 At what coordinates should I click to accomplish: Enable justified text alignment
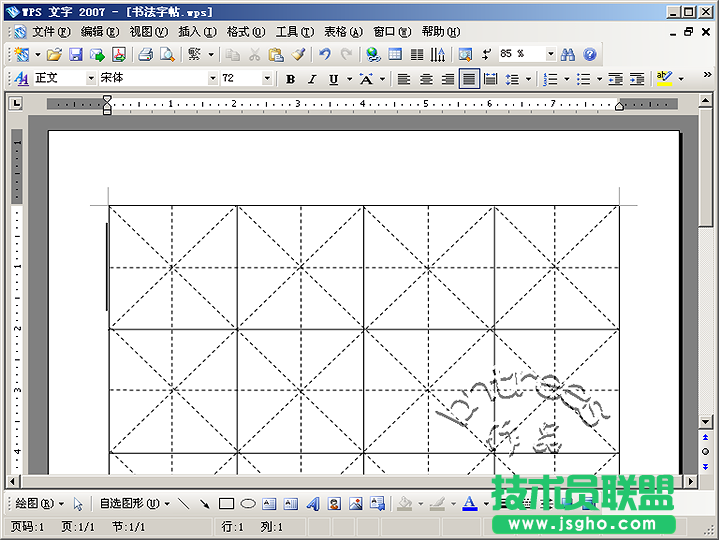pos(468,79)
